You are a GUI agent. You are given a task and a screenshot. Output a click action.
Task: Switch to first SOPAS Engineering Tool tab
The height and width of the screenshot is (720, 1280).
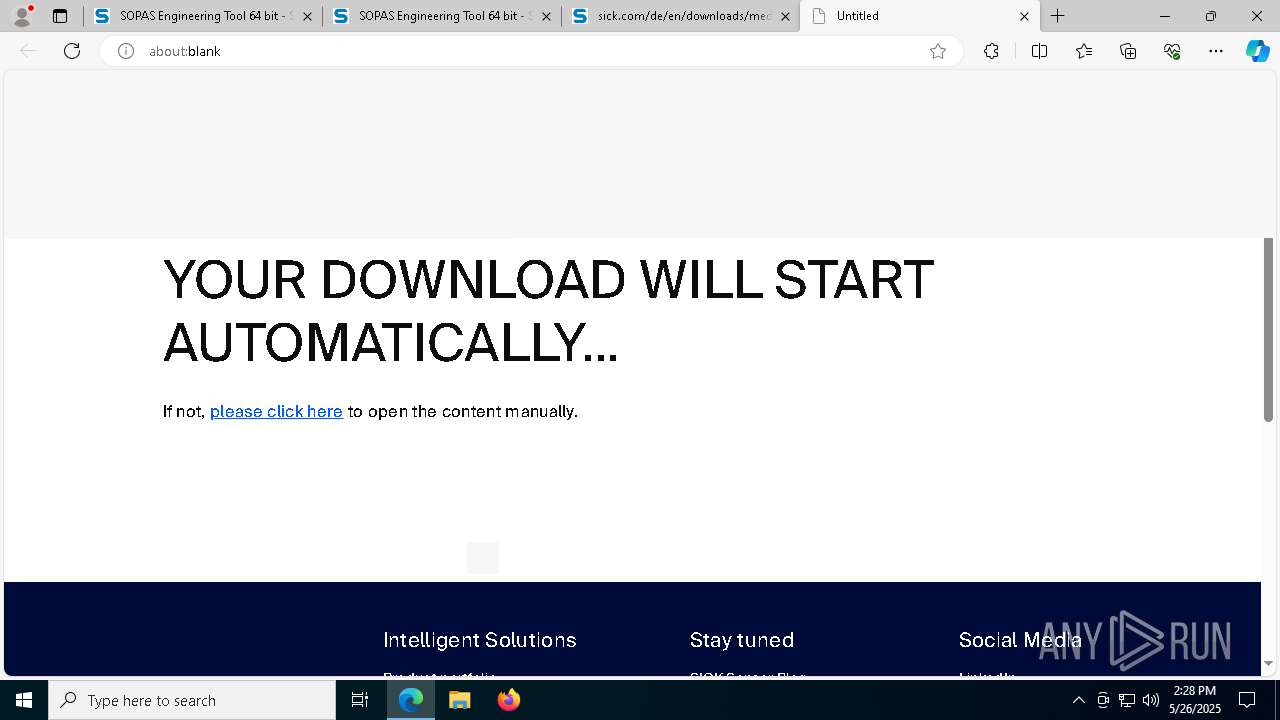pos(203,16)
